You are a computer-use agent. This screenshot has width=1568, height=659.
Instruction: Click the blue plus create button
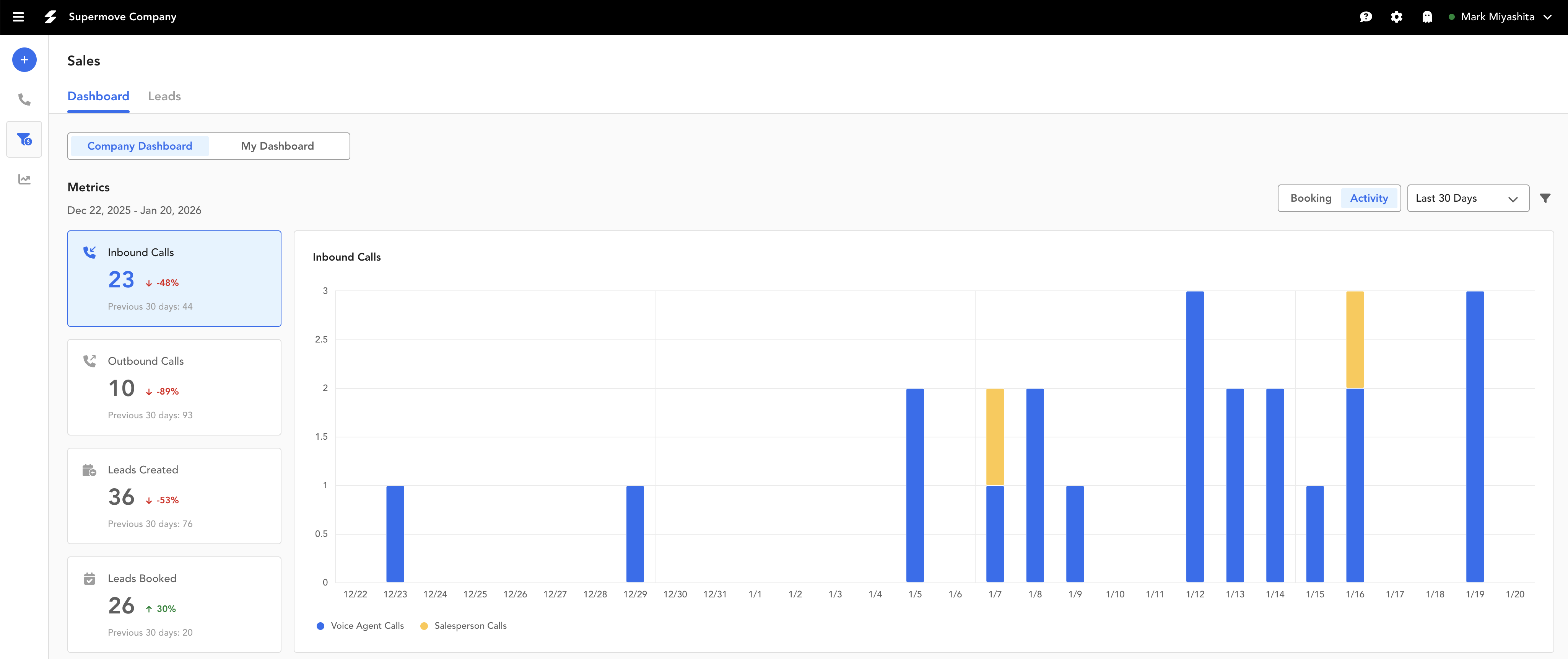[24, 60]
